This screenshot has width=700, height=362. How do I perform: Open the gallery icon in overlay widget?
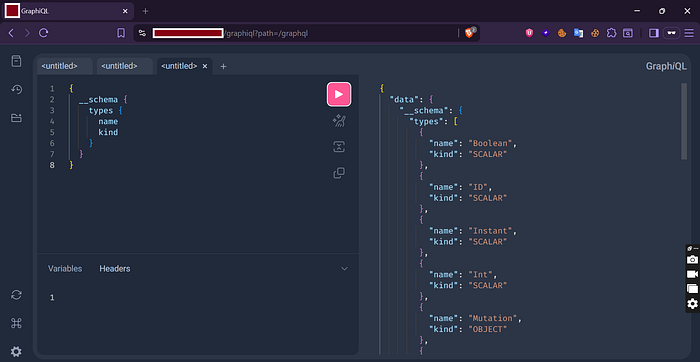(692, 289)
